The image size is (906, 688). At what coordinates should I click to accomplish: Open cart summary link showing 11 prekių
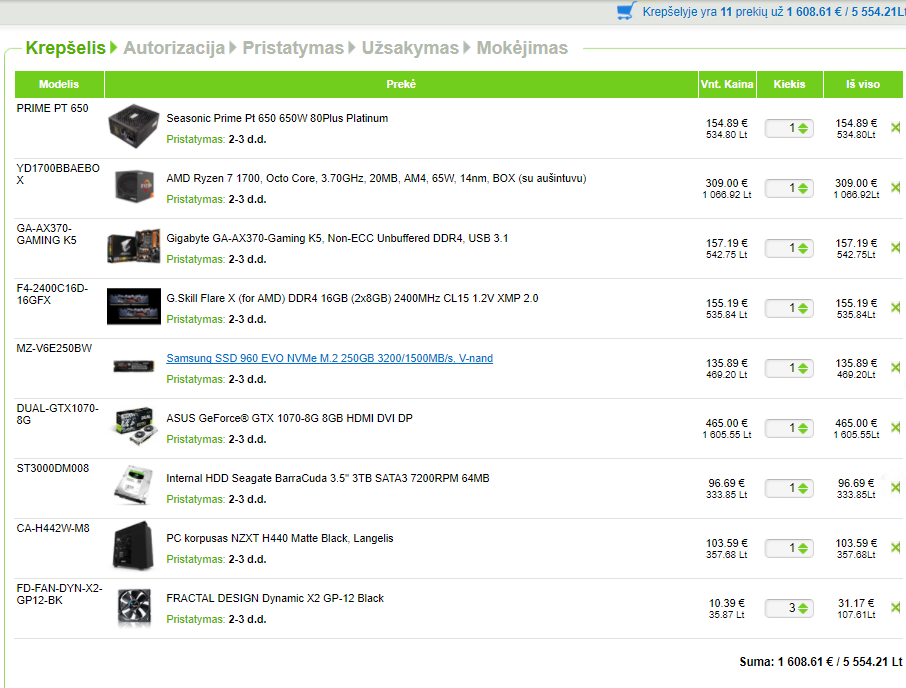[774, 12]
